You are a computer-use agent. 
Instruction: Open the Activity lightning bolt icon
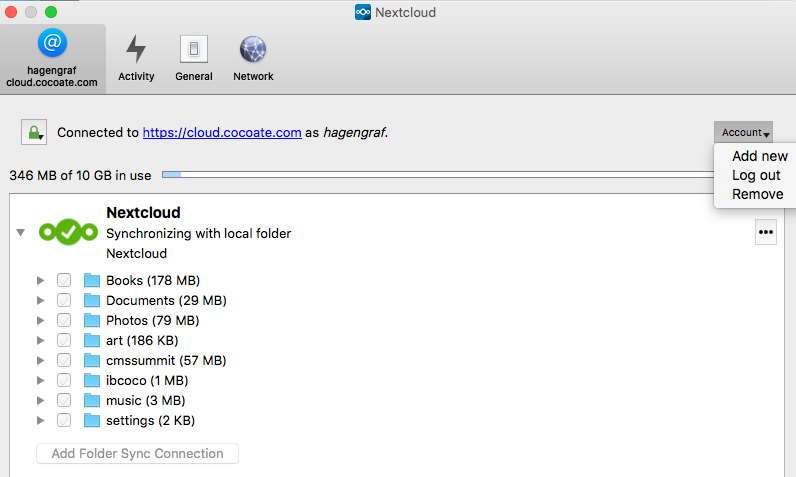(x=136, y=49)
